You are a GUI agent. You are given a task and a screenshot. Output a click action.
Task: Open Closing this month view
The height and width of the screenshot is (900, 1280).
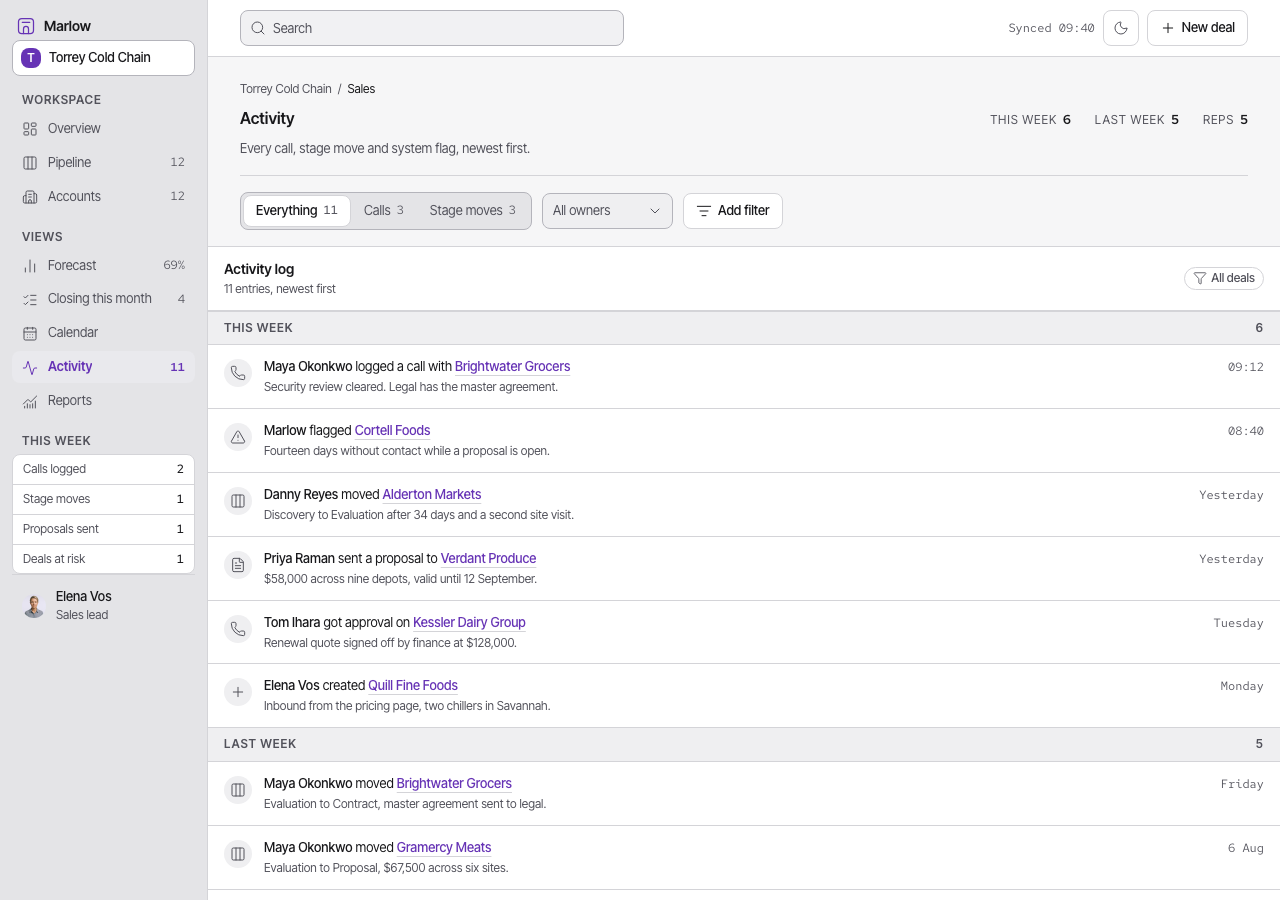tap(103, 298)
